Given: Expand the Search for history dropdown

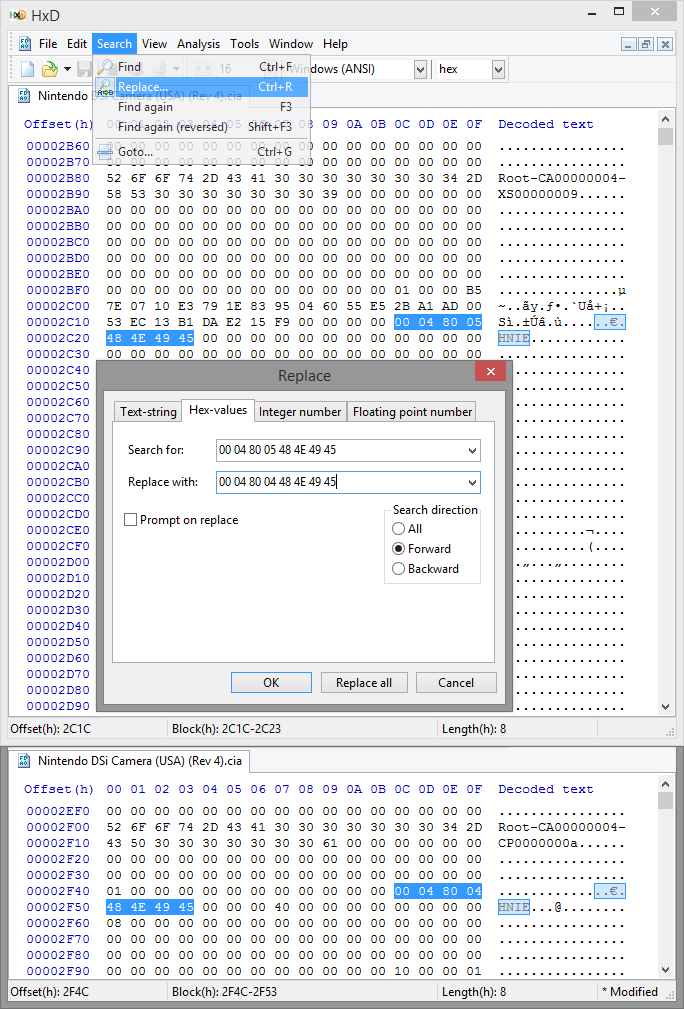Looking at the screenshot, I should (x=472, y=450).
